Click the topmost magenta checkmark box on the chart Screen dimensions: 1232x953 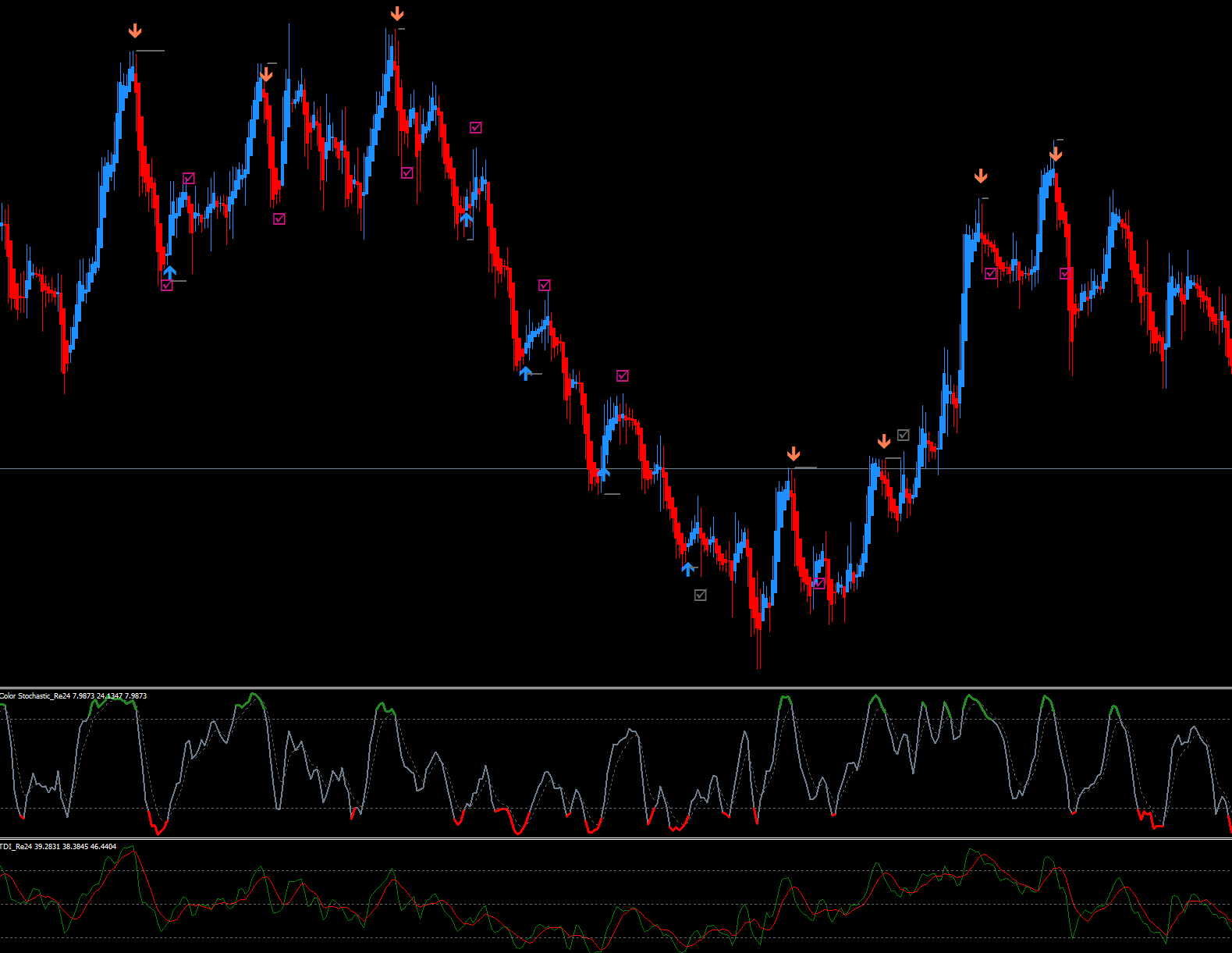tap(476, 127)
